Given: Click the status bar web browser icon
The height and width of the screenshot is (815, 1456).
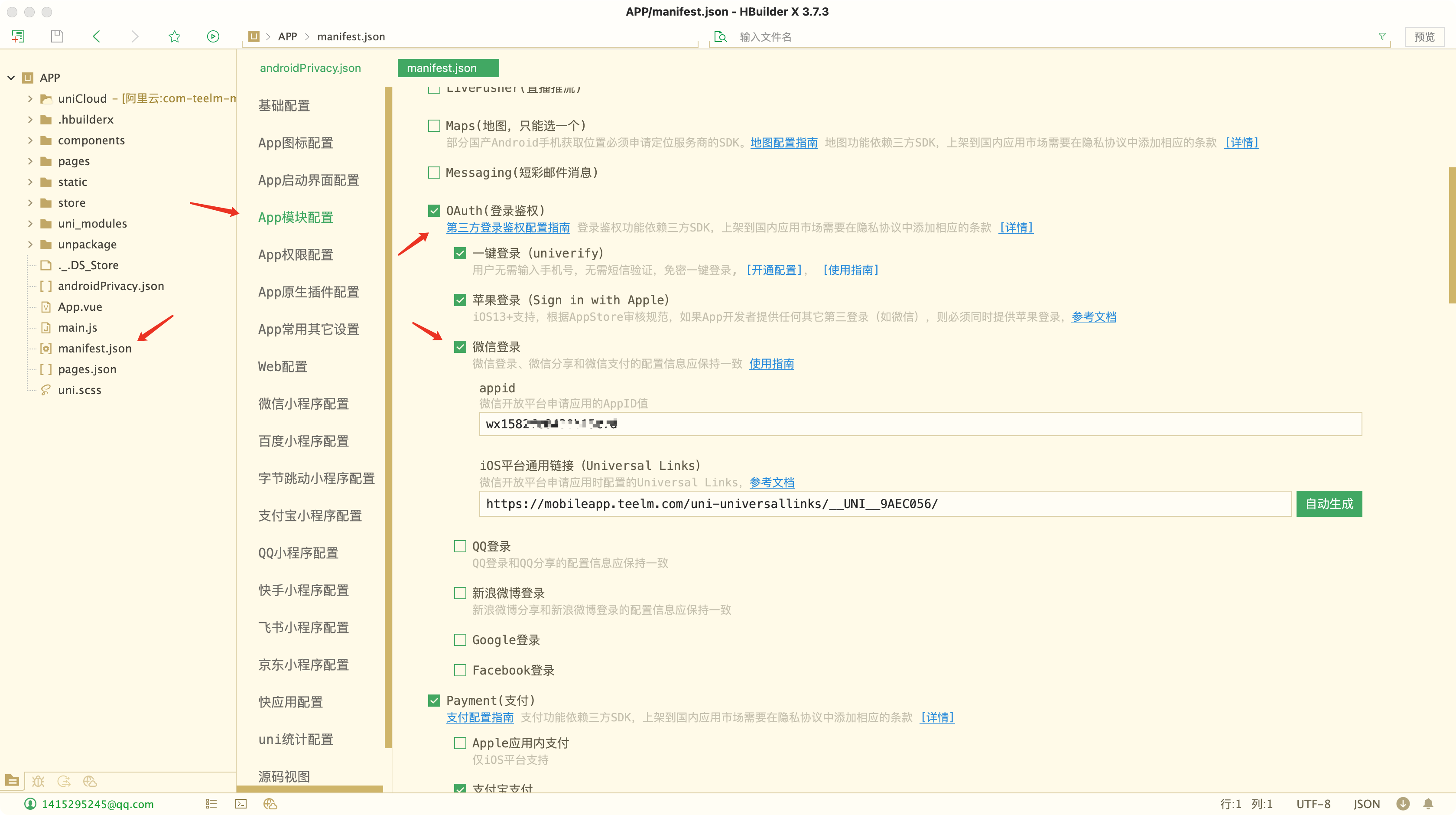Looking at the screenshot, I should (x=270, y=804).
